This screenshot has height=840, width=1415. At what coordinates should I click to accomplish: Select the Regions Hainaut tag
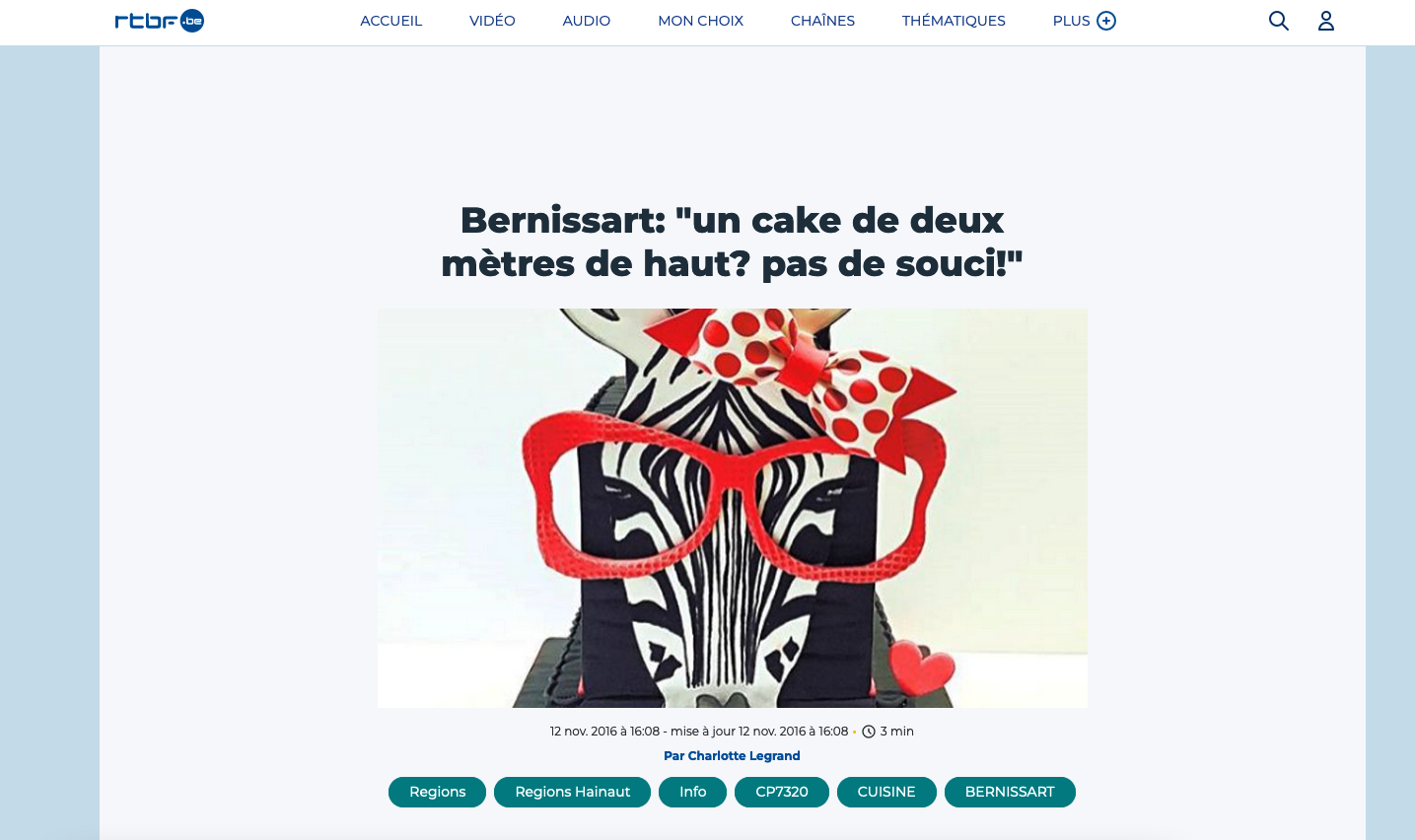(572, 792)
